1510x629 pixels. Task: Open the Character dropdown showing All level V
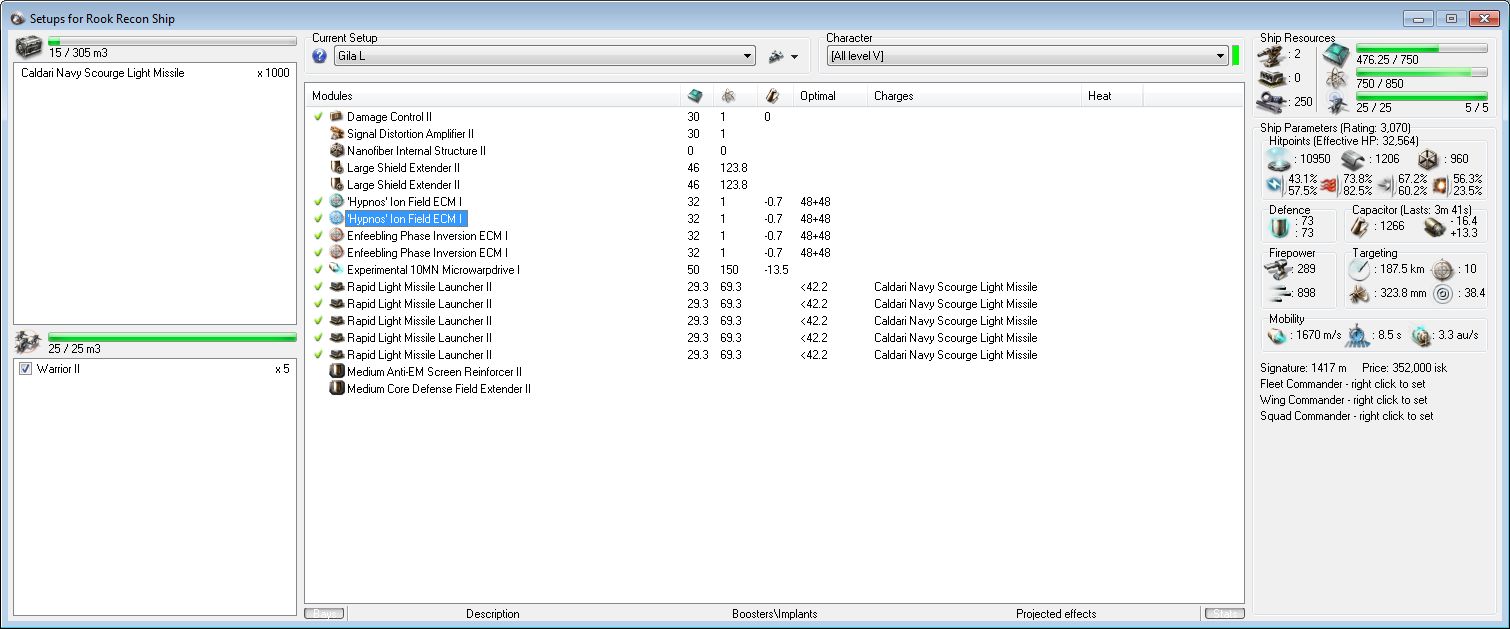[1027, 56]
